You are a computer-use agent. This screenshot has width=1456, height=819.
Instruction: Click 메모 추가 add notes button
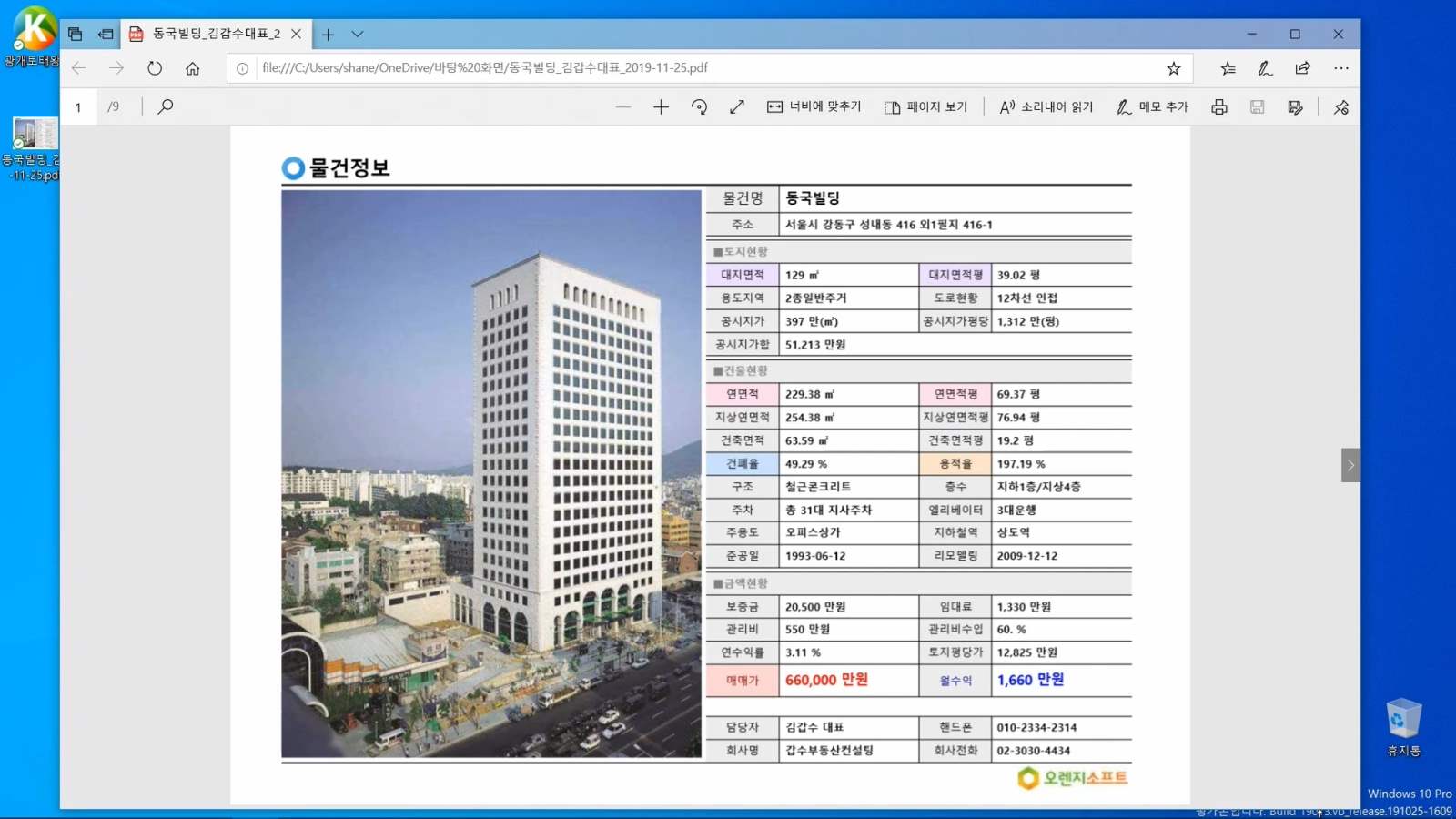click(x=1152, y=107)
